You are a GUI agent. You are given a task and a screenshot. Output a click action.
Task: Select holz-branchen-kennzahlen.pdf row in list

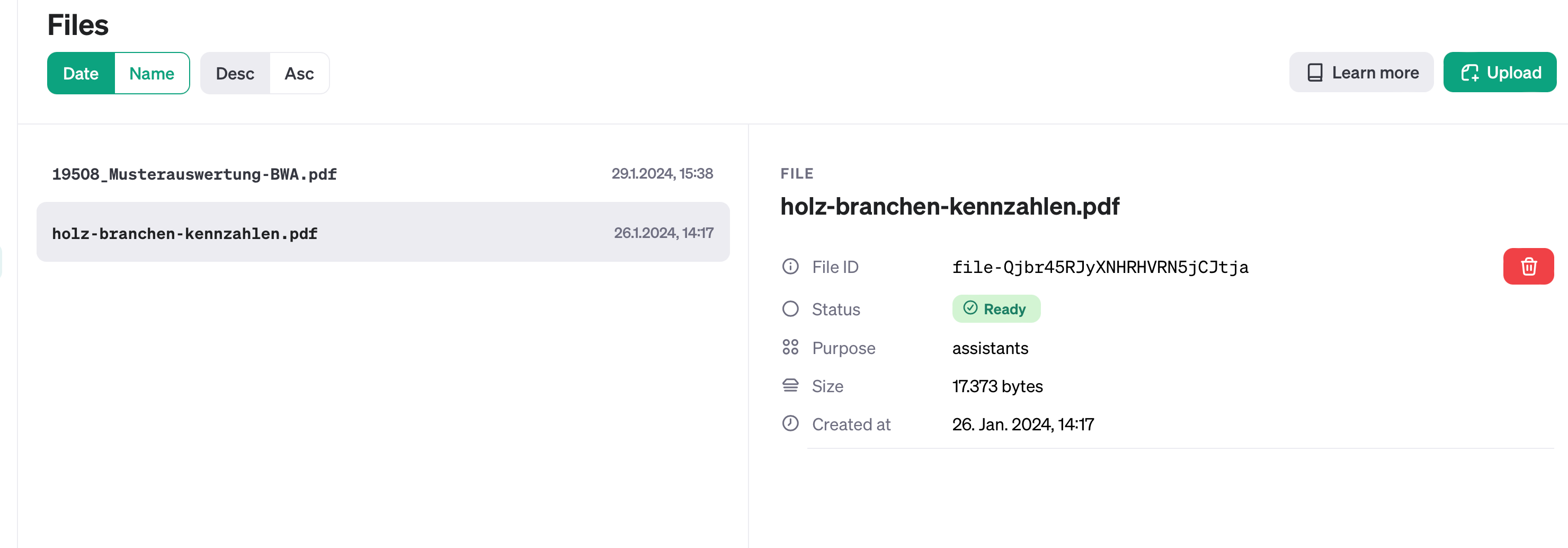pos(382,233)
